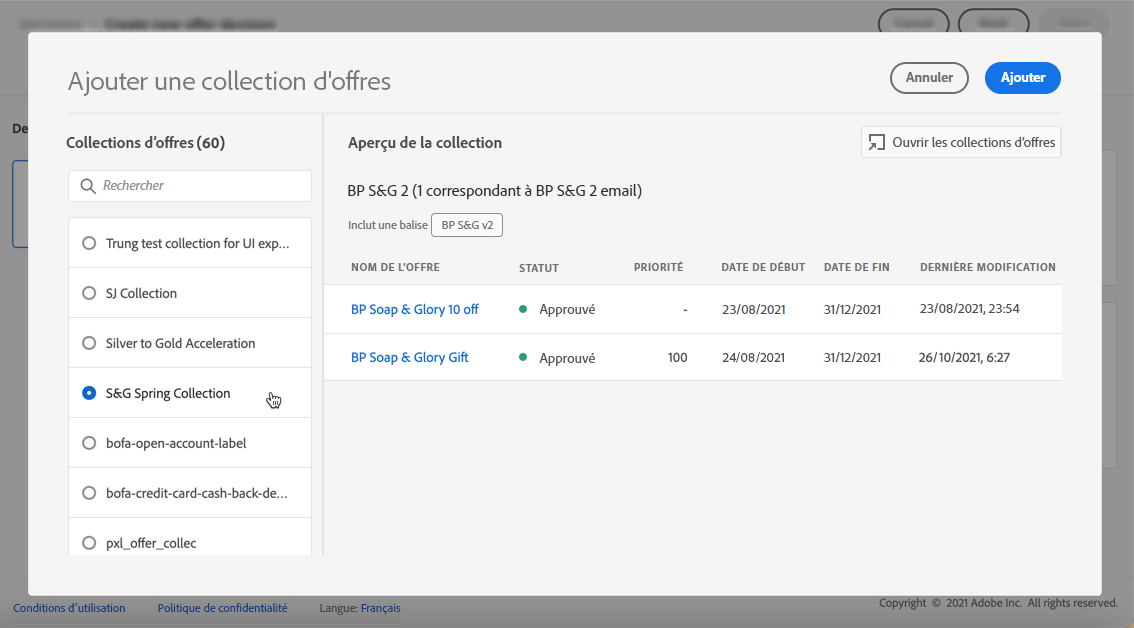Sort by Nom de l'offre column header
Screen dimensions: 1134x628
pyautogui.click(x=395, y=267)
